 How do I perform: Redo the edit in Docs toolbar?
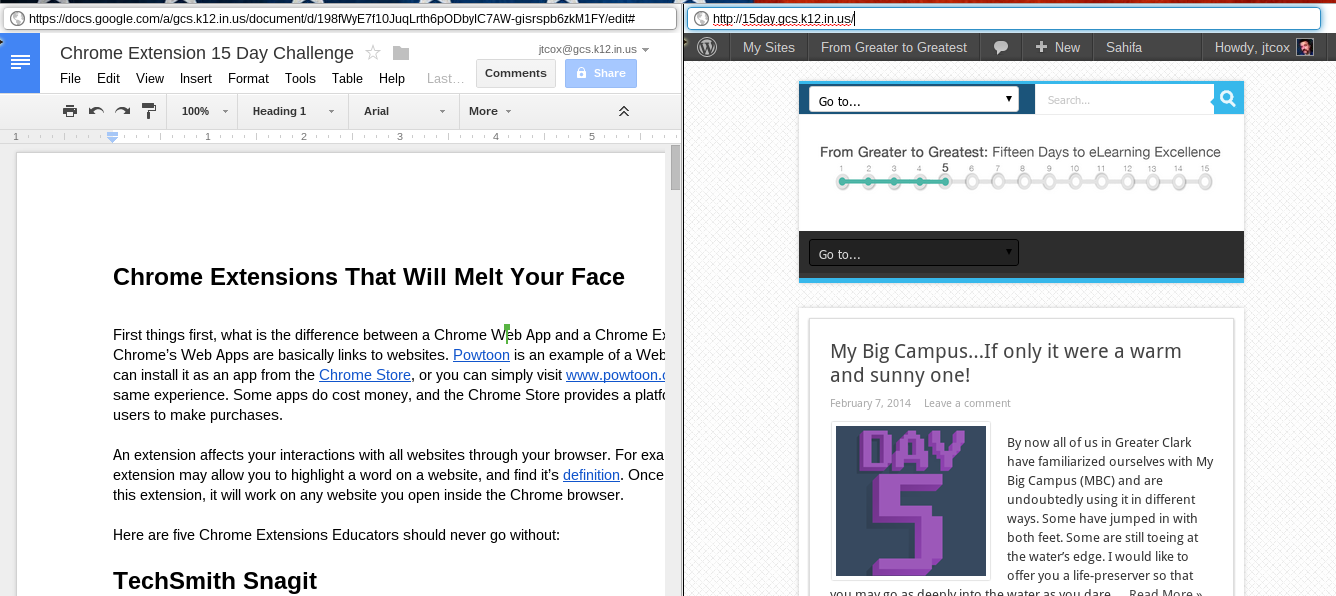(122, 111)
